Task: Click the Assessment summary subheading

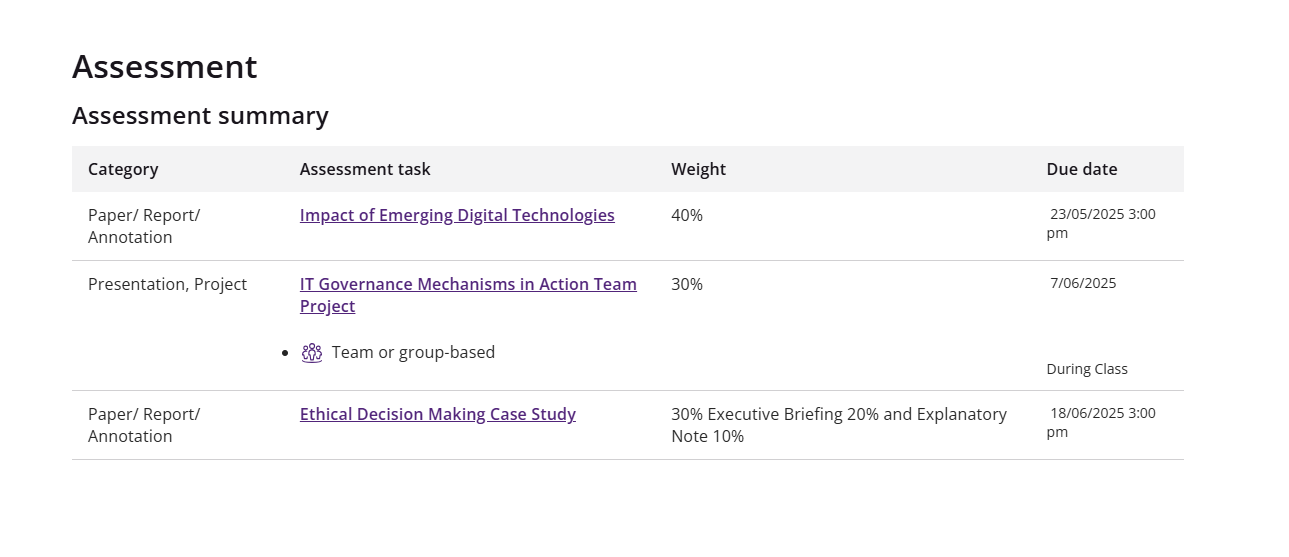Action: [200, 116]
